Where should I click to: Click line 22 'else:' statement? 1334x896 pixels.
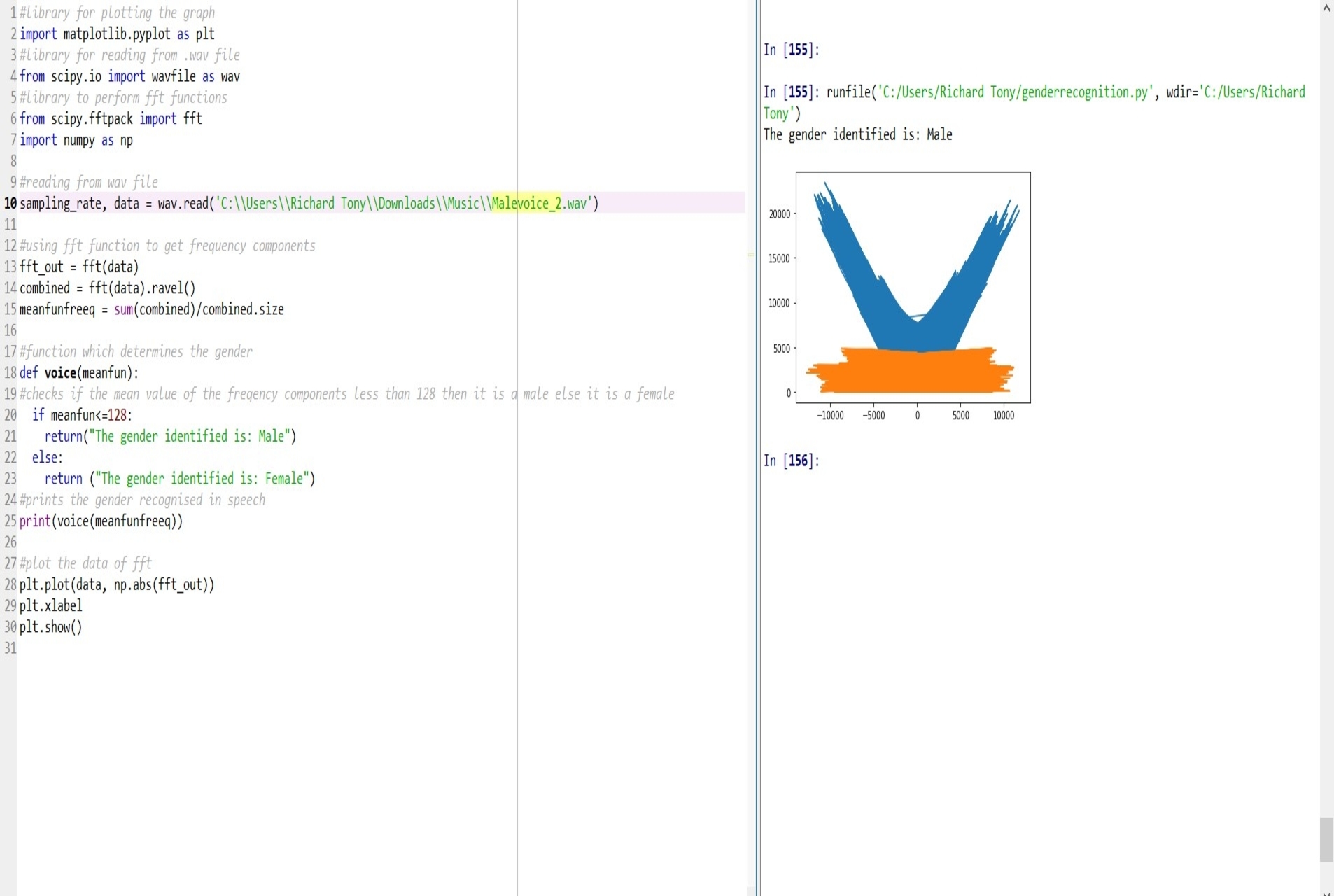tap(48, 457)
